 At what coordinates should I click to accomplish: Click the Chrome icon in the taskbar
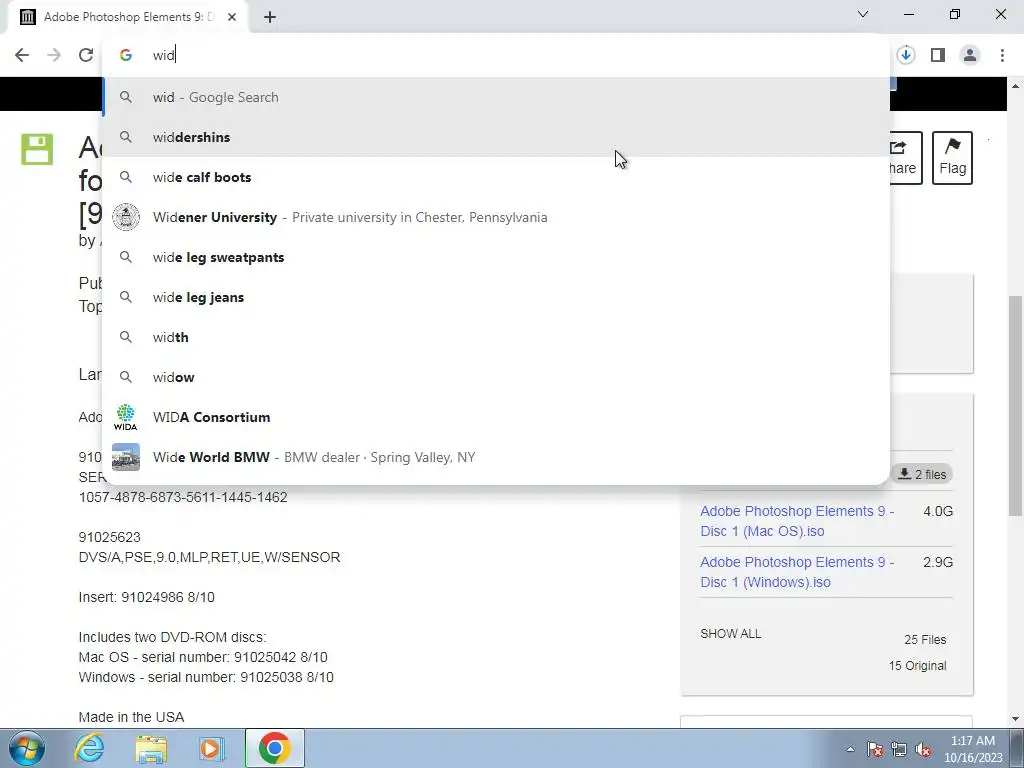(x=274, y=748)
